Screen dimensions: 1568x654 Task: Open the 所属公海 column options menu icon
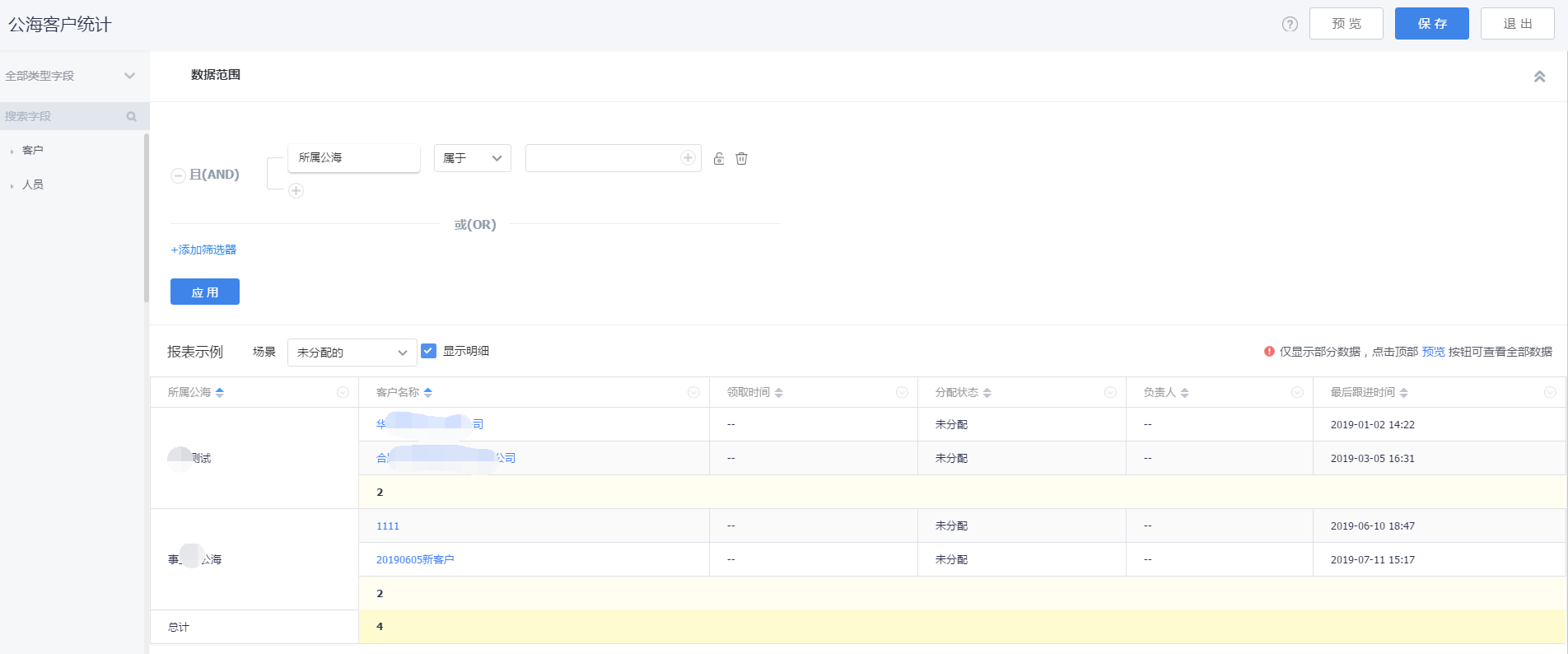(343, 392)
